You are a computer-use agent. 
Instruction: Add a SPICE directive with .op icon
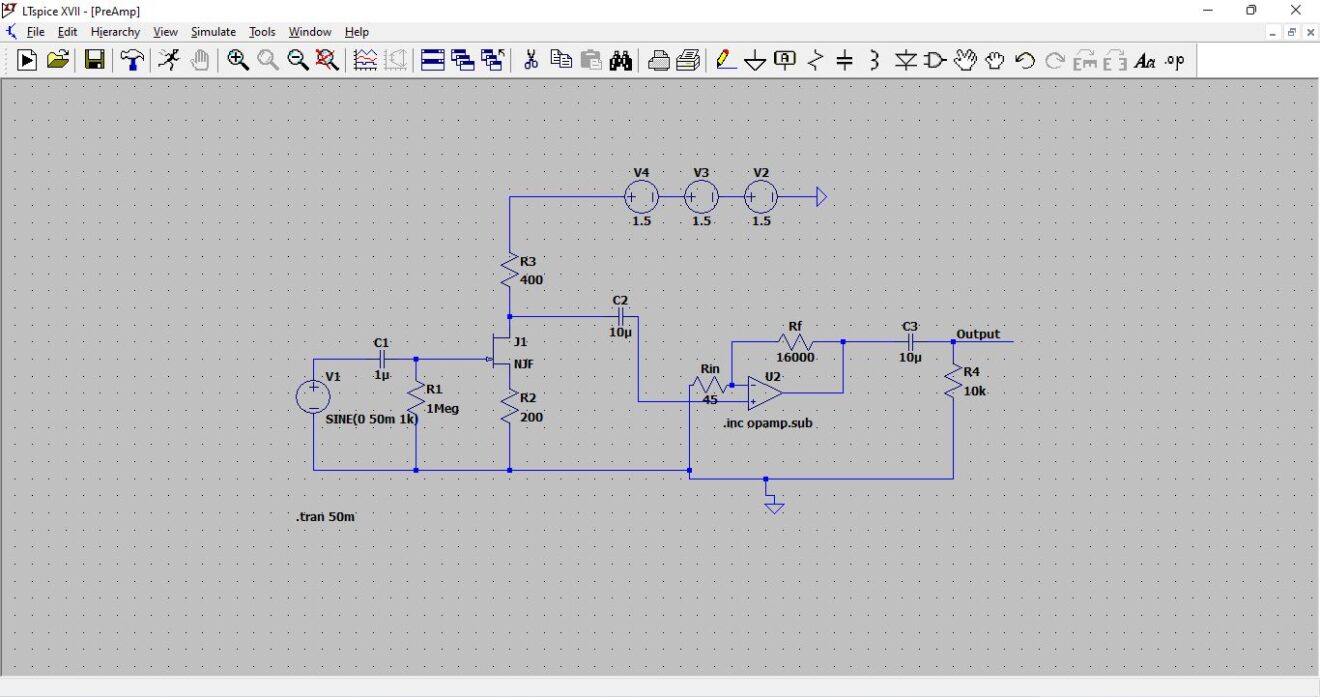1174,60
